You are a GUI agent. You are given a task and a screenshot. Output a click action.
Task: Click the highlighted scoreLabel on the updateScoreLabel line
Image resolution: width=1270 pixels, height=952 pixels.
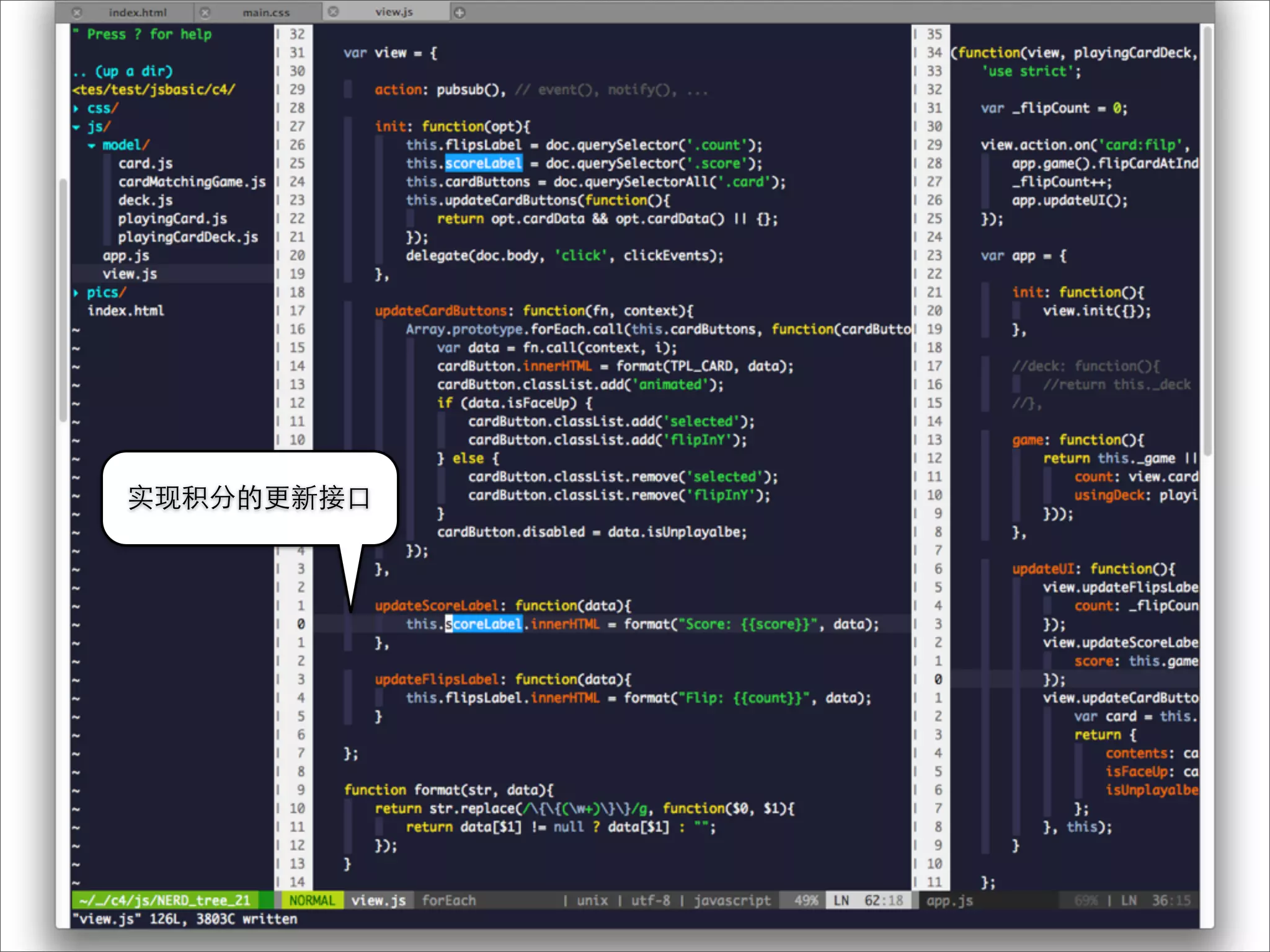[484, 624]
